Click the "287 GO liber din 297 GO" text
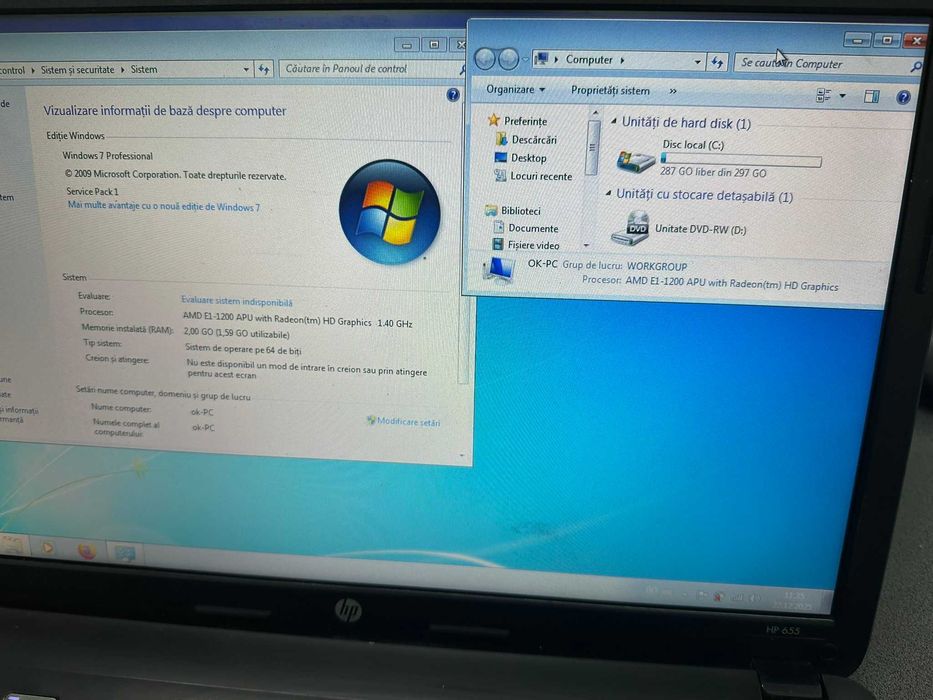Viewport: 933px width, 700px height. (713, 173)
